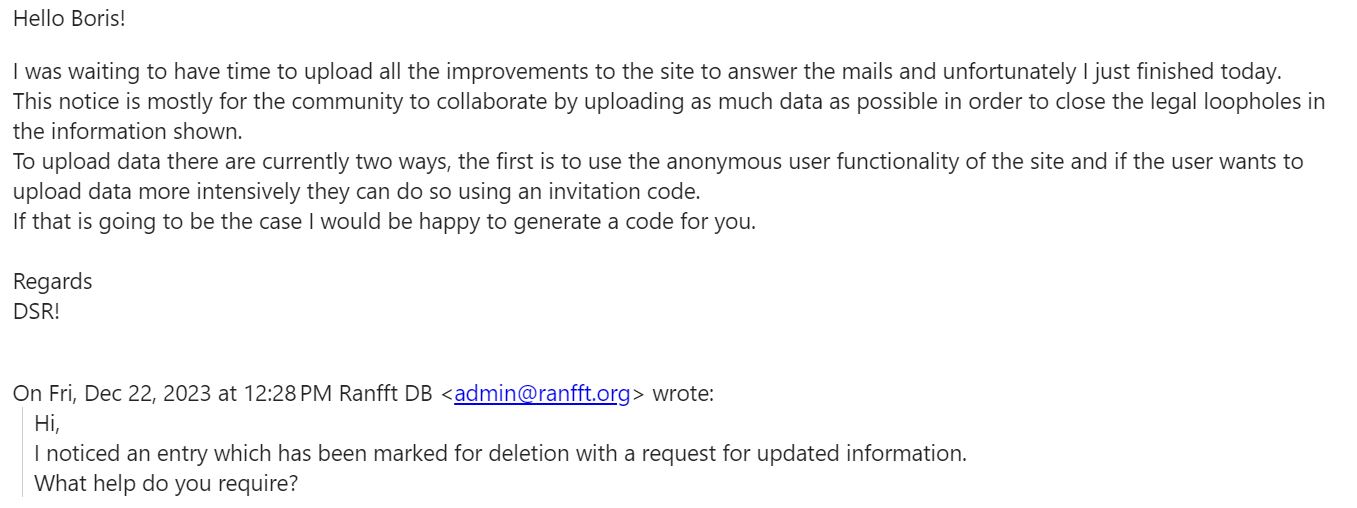Click the 'What help do you require?' line
Image resolution: width=1357 pixels, height=508 pixels.
[167, 483]
